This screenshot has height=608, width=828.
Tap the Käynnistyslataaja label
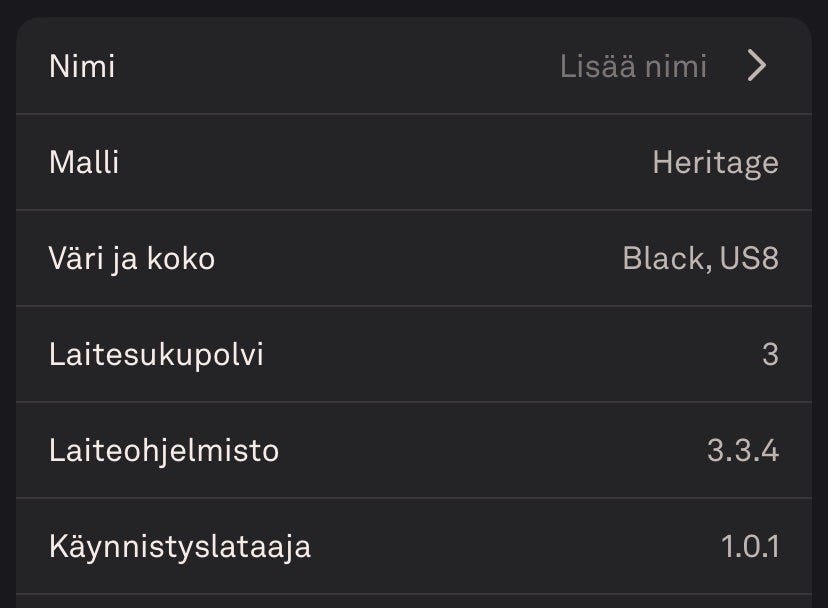pyautogui.click(x=180, y=547)
